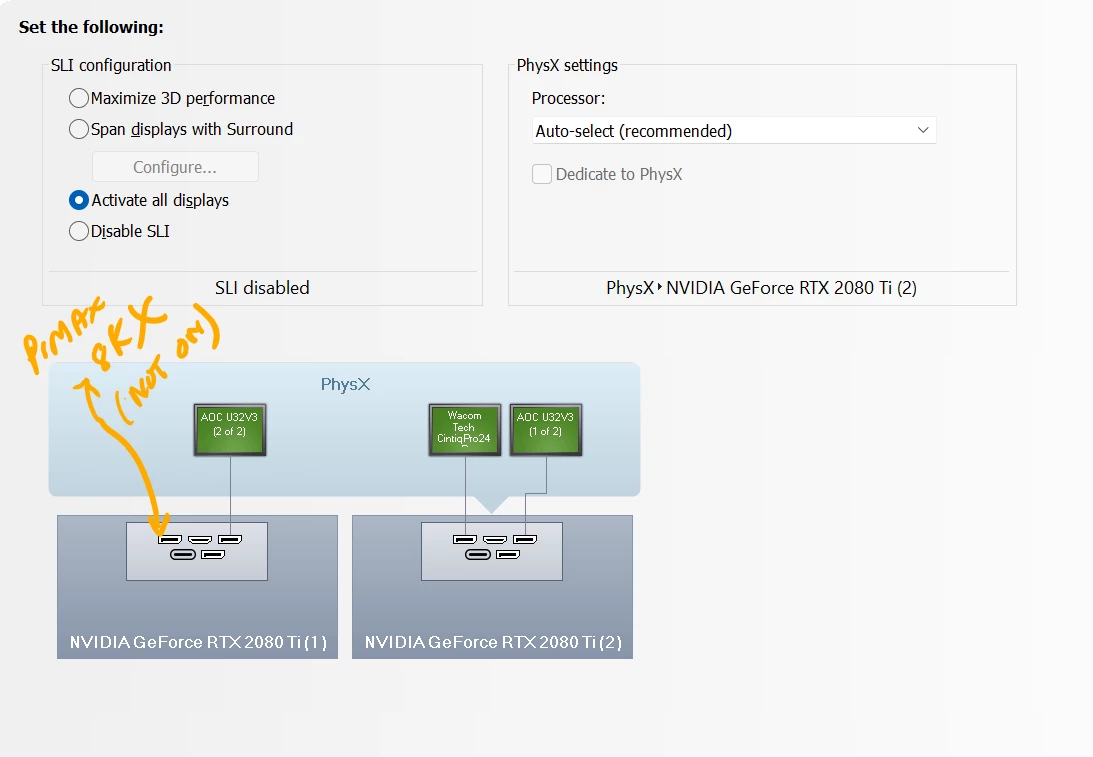
Task: Click GPU (2) port wired to Wacom CintiqPro24
Action: click(x=465, y=540)
